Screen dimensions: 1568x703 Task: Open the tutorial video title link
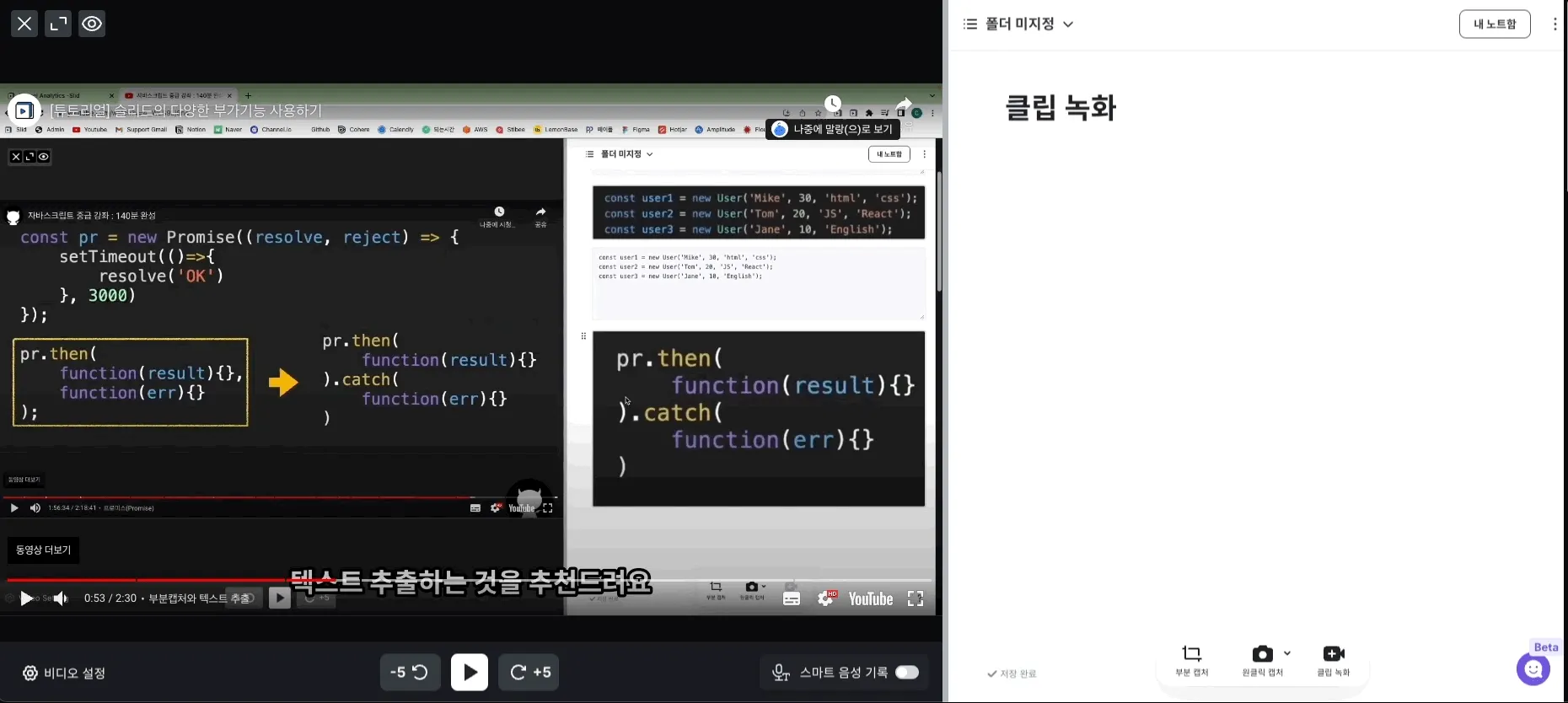point(186,110)
